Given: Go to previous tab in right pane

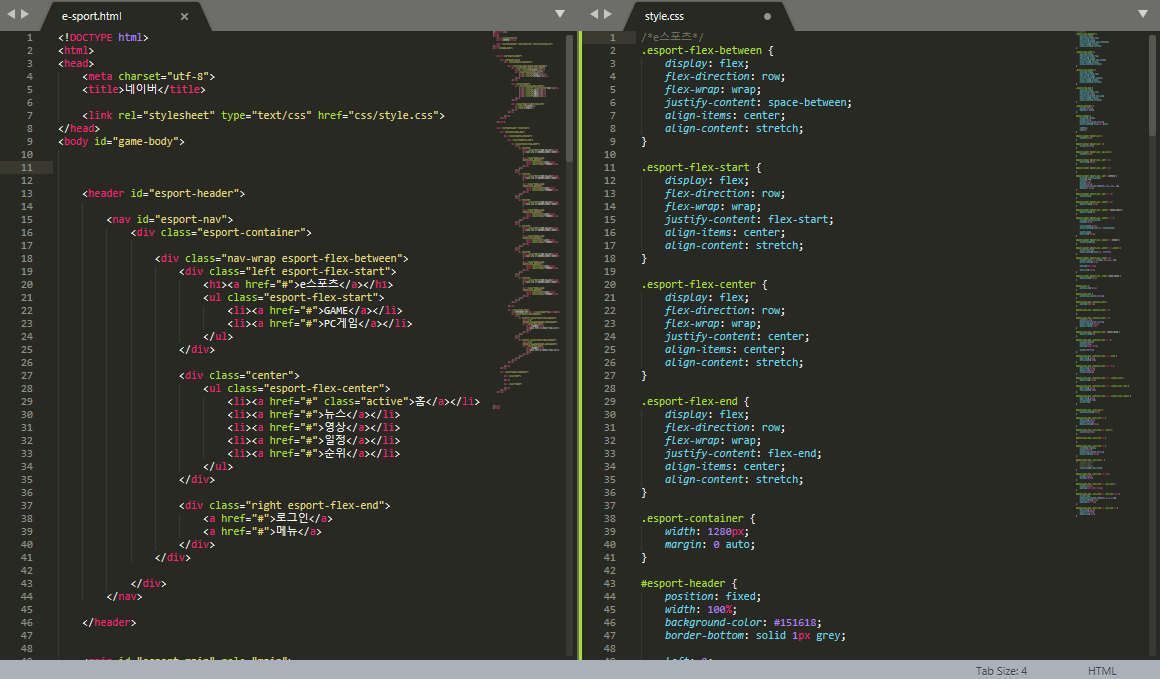Looking at the screenshot, I should [593, 14].
